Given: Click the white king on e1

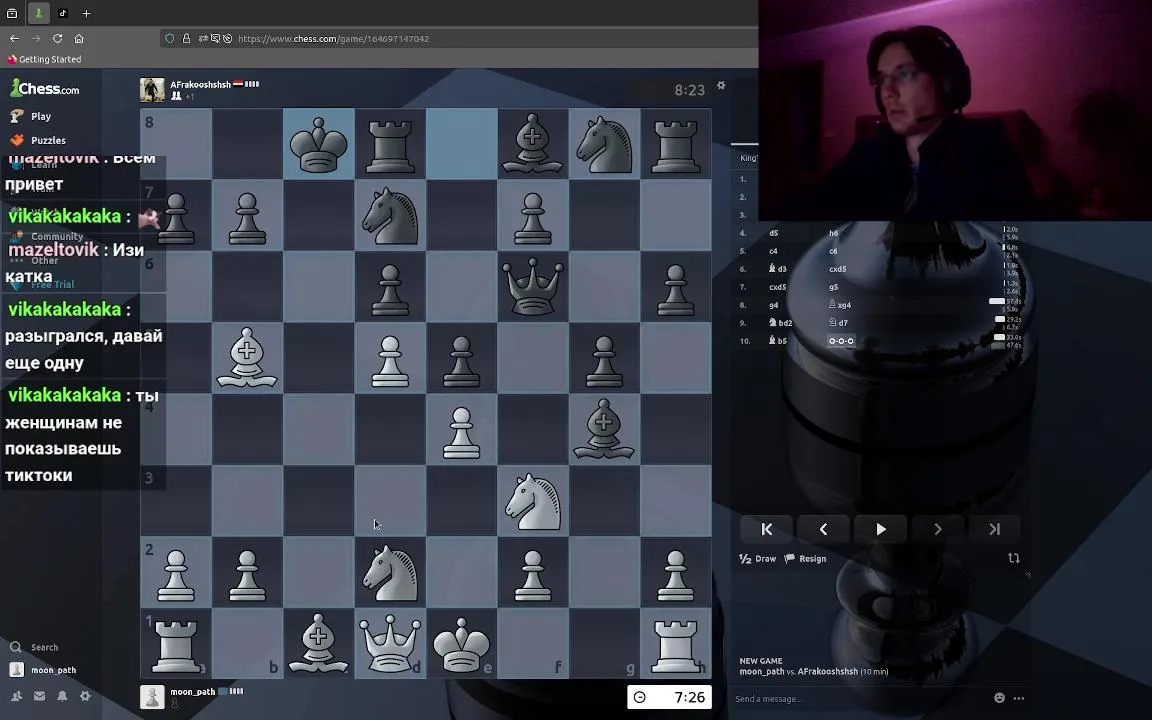Looking at the screenshot, I should tap(461, 644).
